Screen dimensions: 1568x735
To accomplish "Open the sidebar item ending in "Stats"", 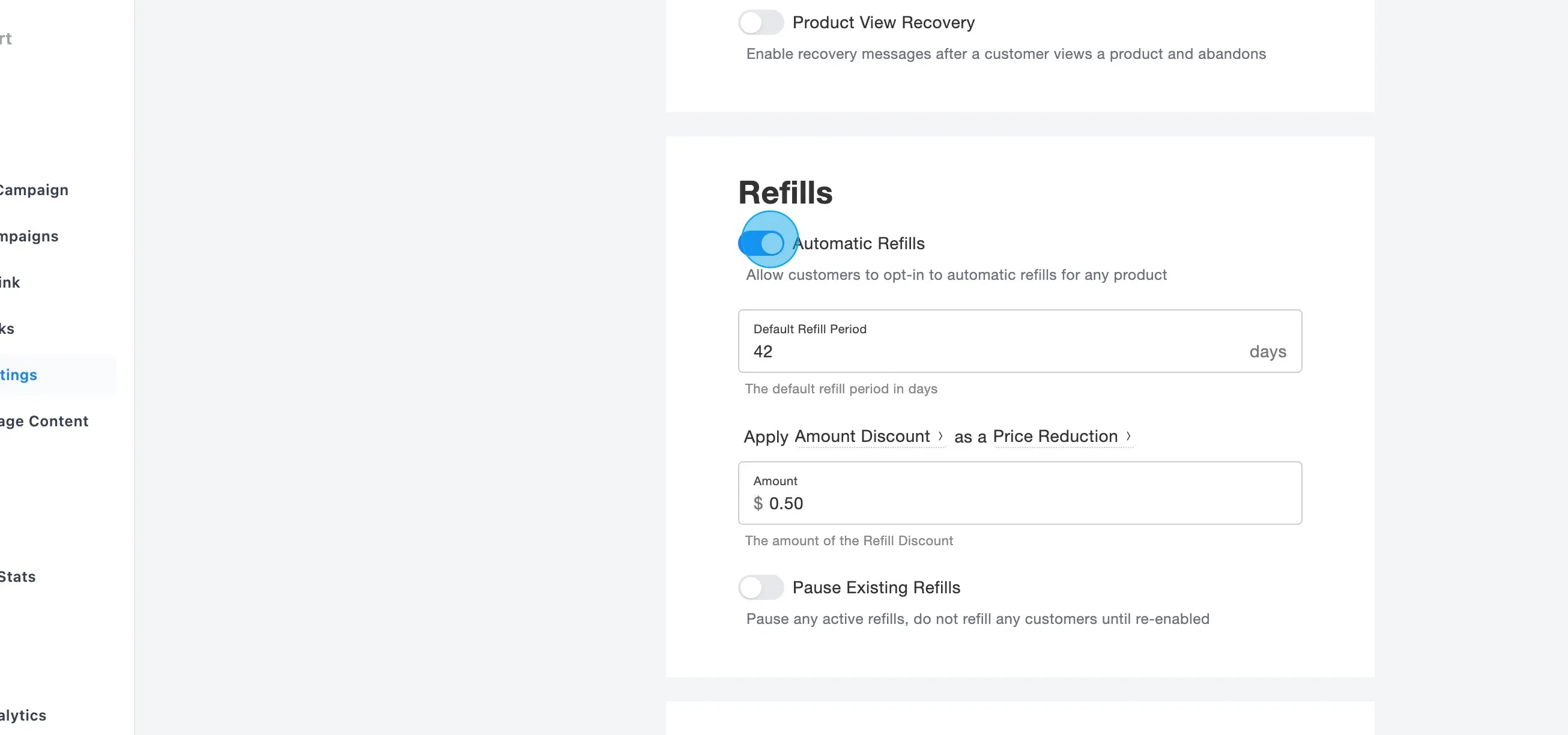I will tap(17, 577).
